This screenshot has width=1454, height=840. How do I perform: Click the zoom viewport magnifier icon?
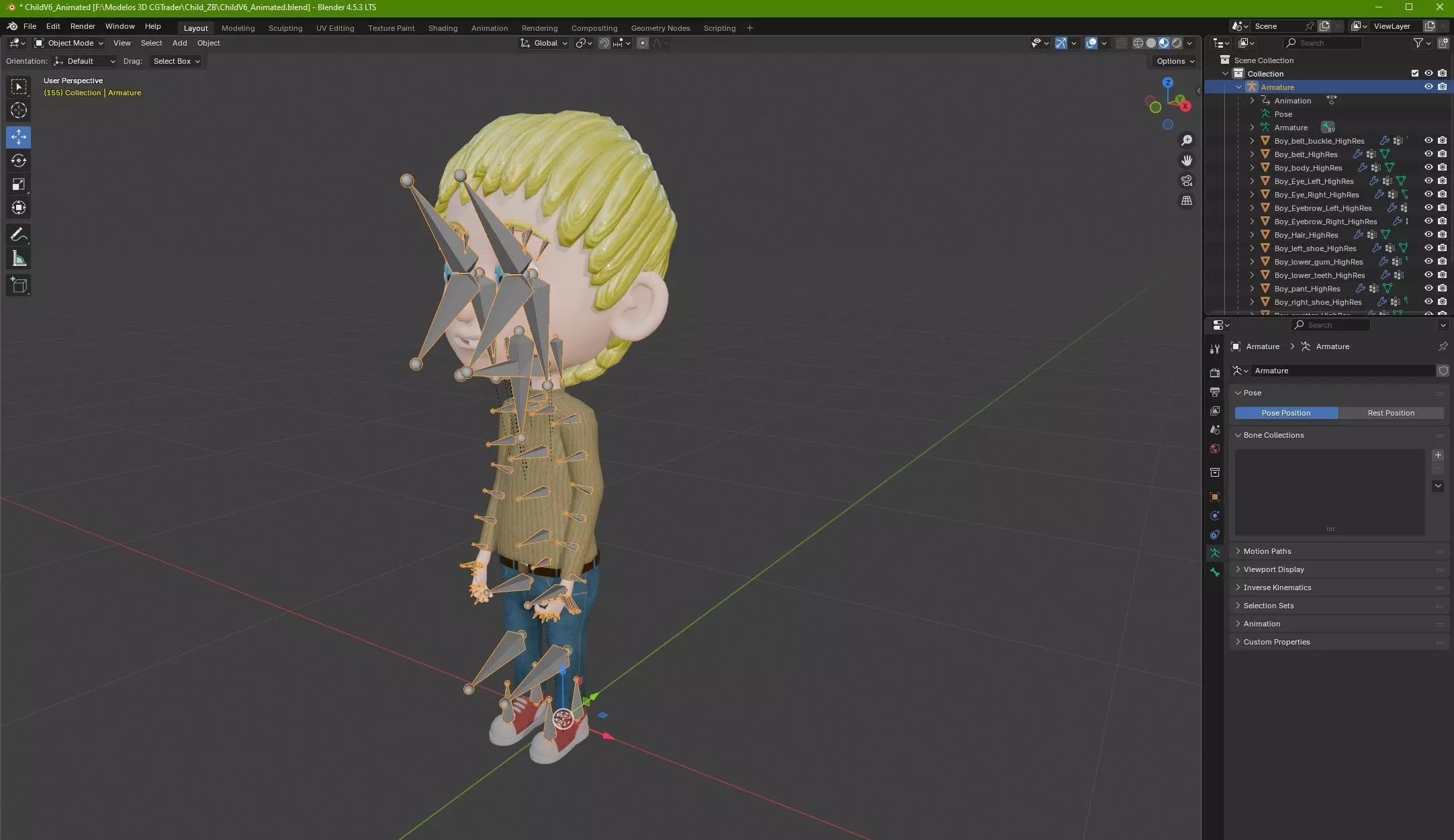pos(1187,140)
